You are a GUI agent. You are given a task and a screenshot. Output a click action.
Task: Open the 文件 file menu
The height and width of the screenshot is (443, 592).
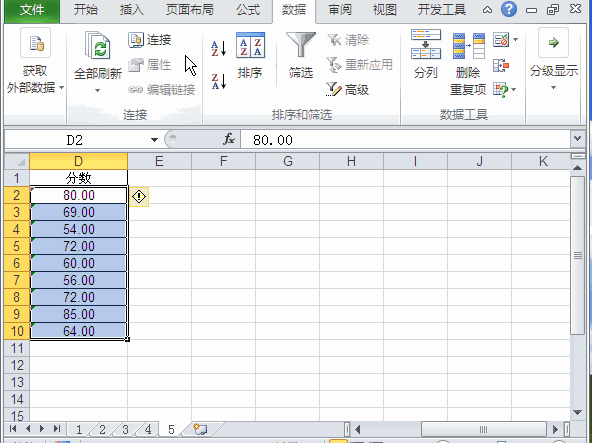[x=32, y=10]
